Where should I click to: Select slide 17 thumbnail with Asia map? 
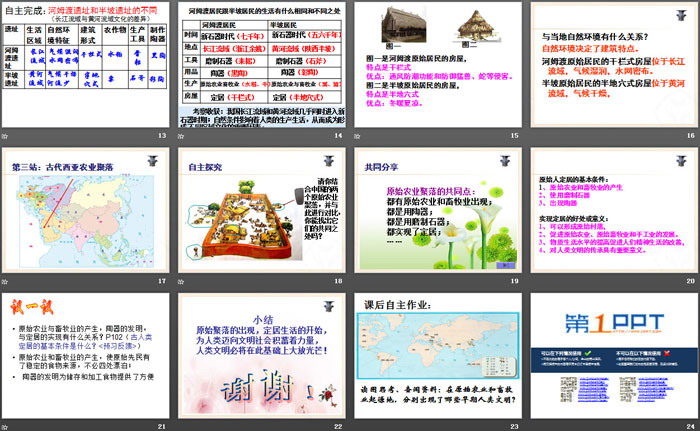click(x=85, y=210)
